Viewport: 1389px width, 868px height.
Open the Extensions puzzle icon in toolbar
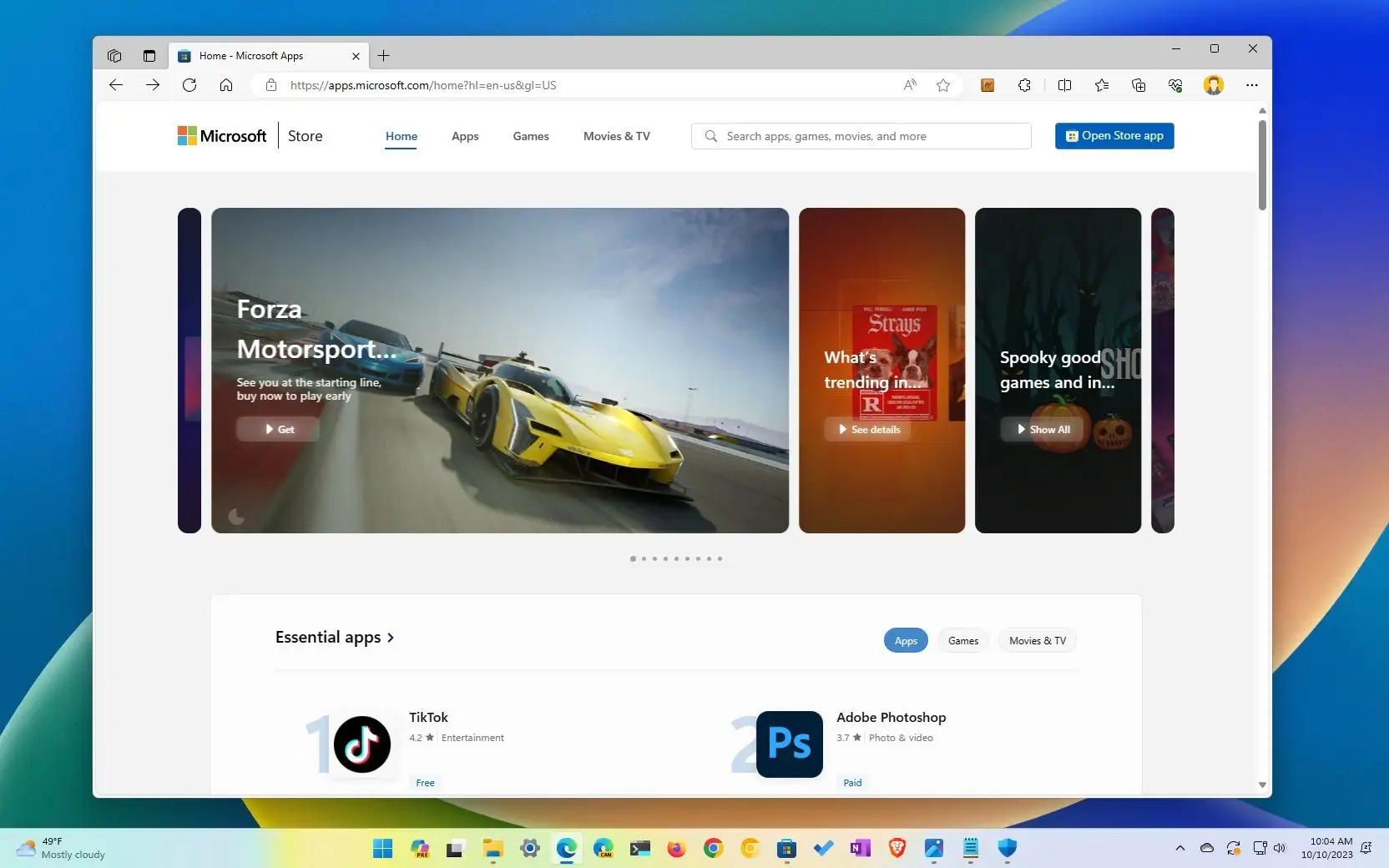click(x=1024, y=85)
